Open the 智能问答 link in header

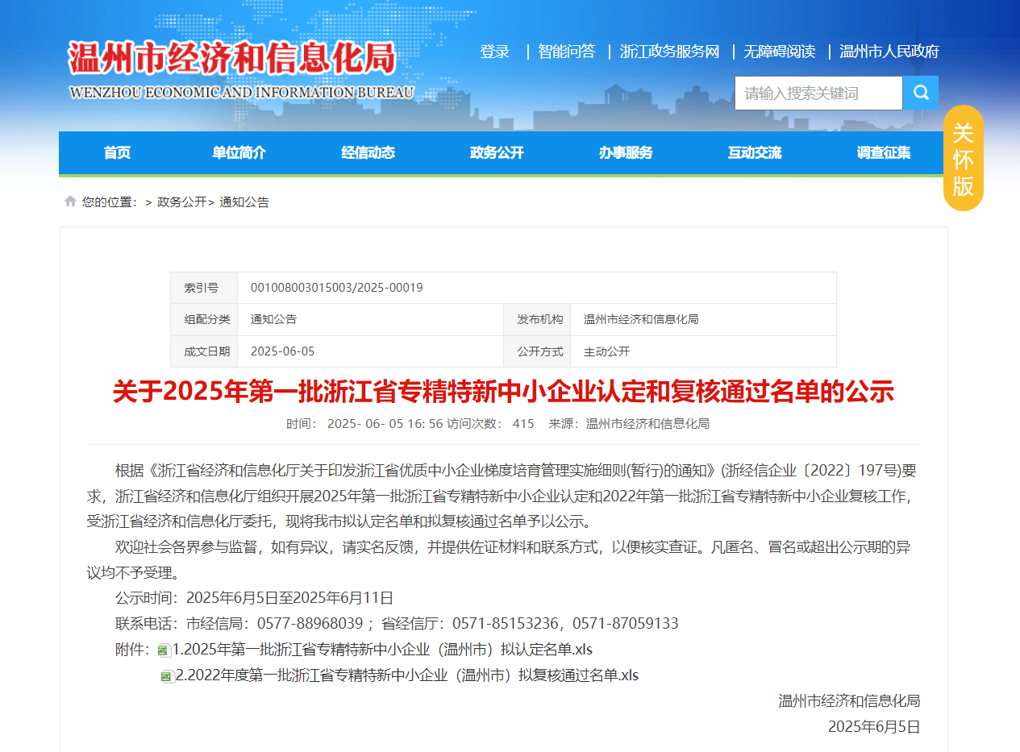pyautogui.click(x=566, y=52)
